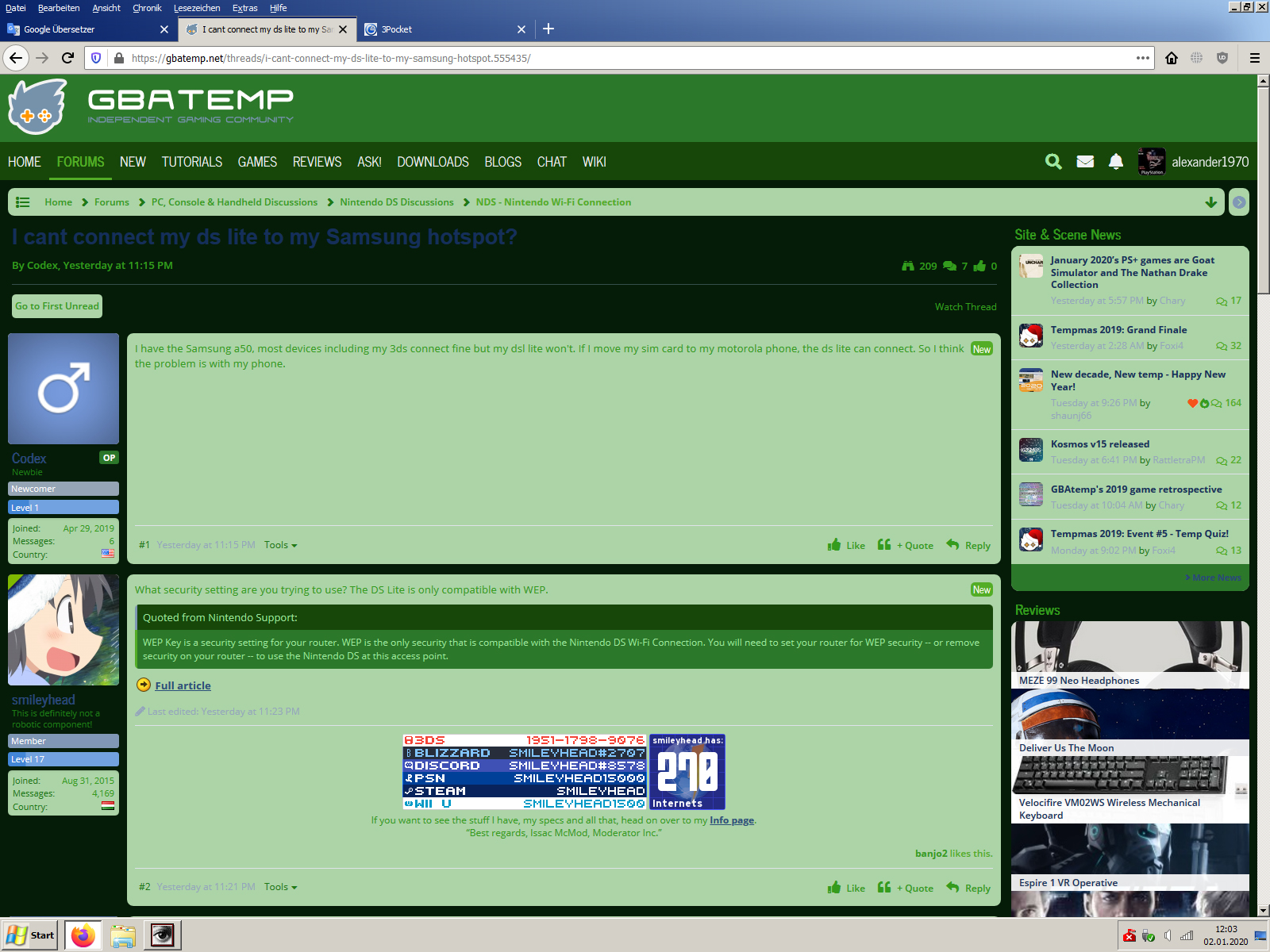Click the Go to First Unread button
Viewport: 1270px width, 952px height.
click(x=57, y=306)
